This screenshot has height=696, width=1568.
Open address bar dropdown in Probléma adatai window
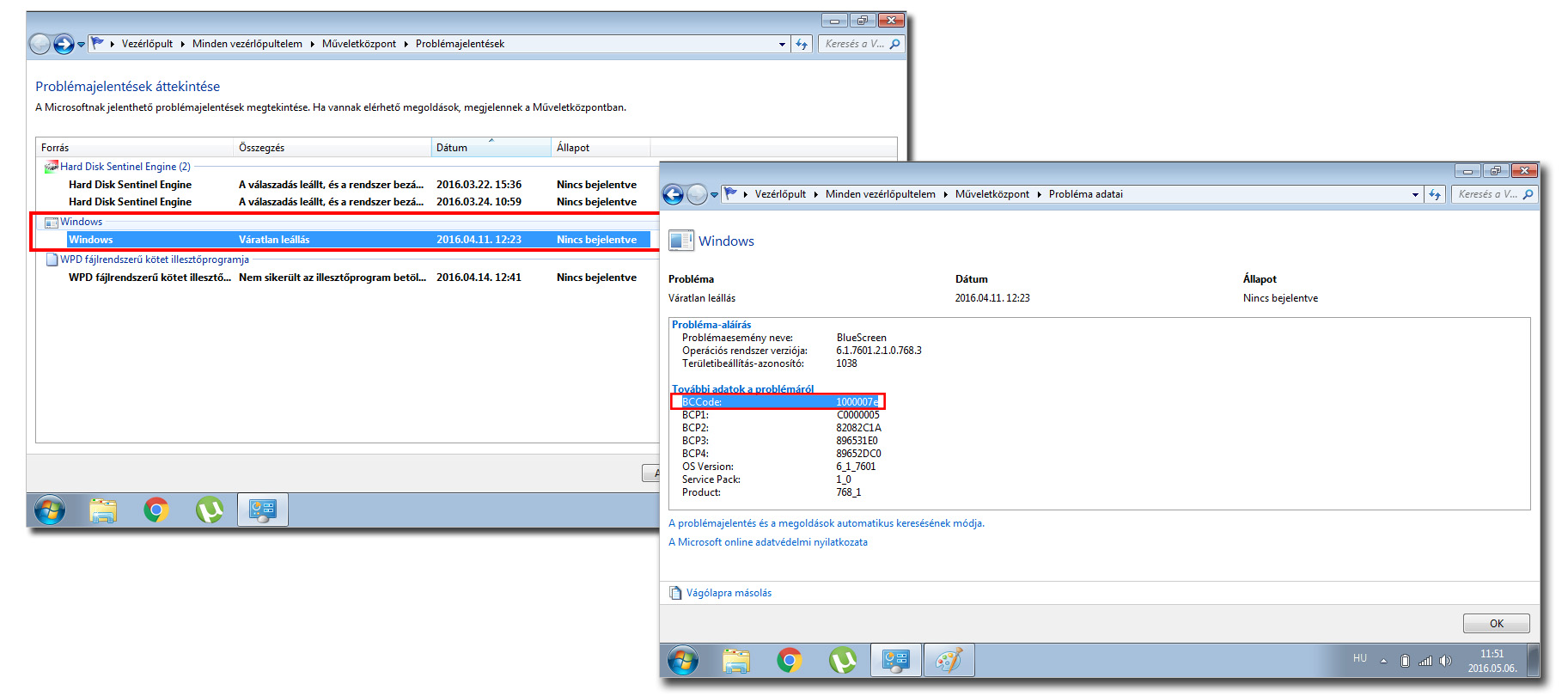1415,195
